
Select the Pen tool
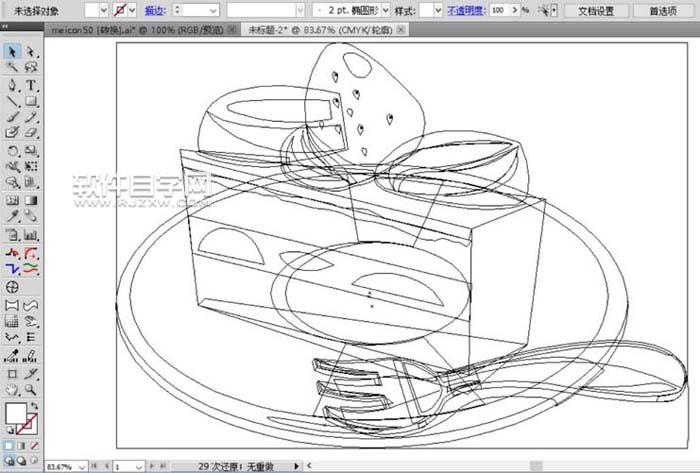tap(12, 85)
